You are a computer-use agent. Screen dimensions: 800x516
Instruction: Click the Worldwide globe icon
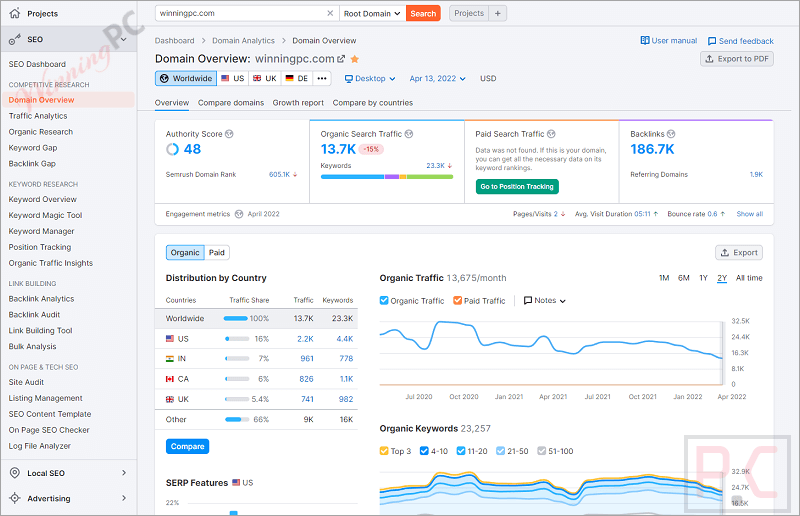click(164, 78)
